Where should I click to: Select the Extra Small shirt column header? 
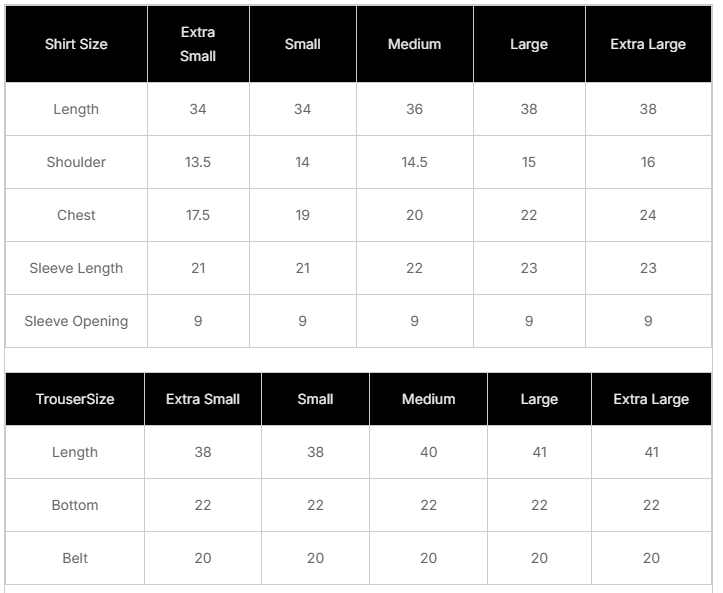pyautogui.click(x=198, y=44)
